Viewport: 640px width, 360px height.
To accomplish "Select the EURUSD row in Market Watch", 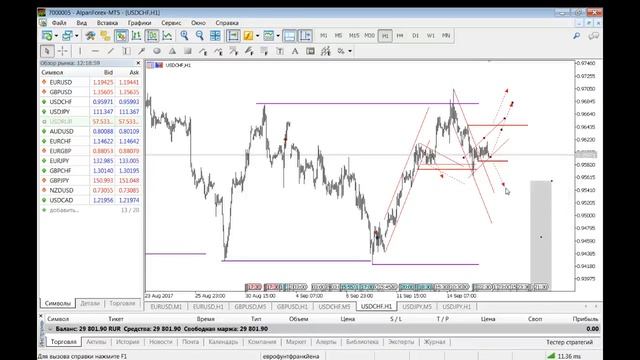I will pos(91,82).
